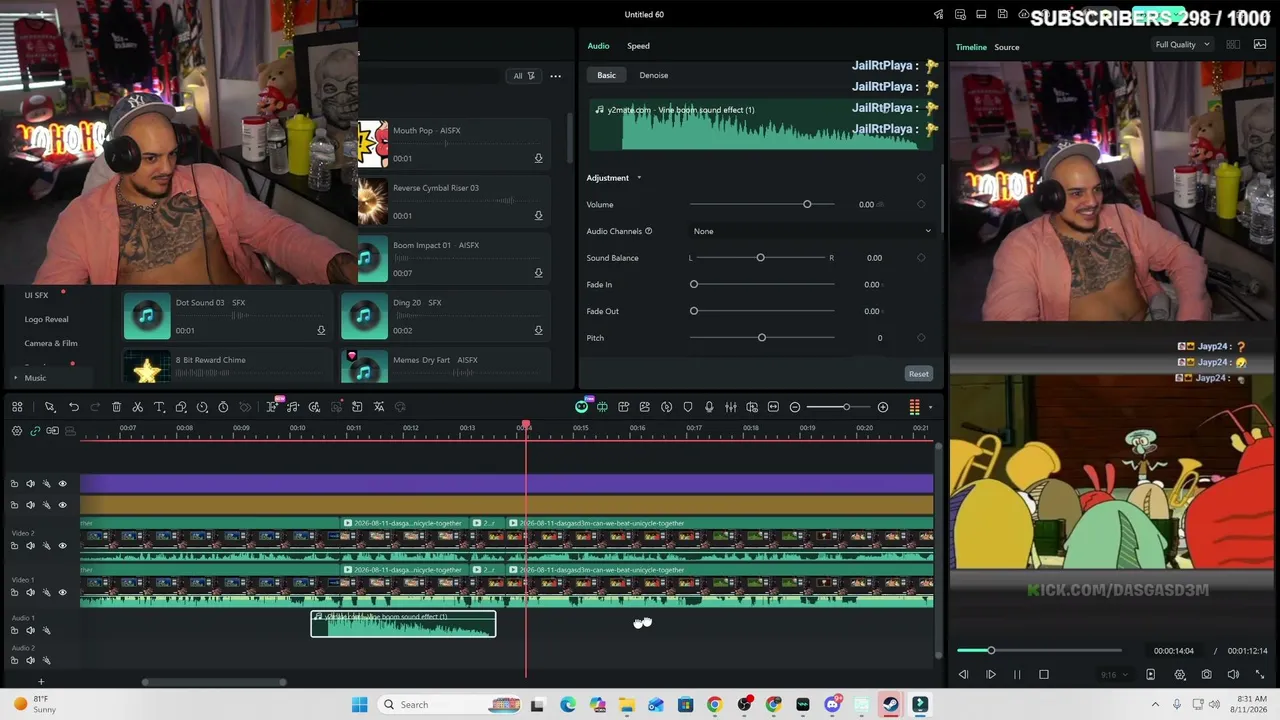Select the Basic sub-tab
The width and height of the screenshot is (1280, 720).
(607, 75)
